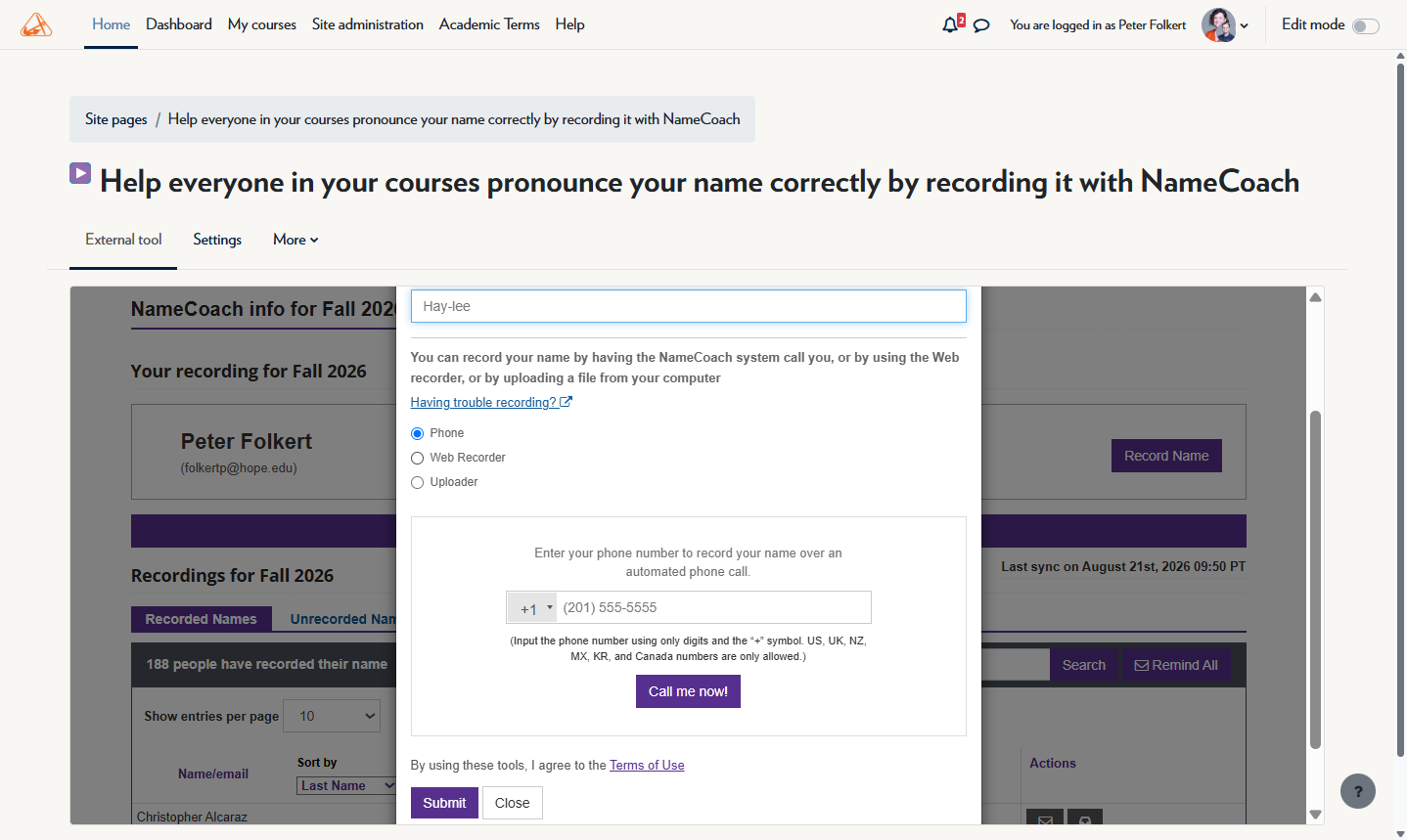Click Site pages breadcrumb link
The height and width of the screenshot is (840, 1407).
tap(116, 119)
